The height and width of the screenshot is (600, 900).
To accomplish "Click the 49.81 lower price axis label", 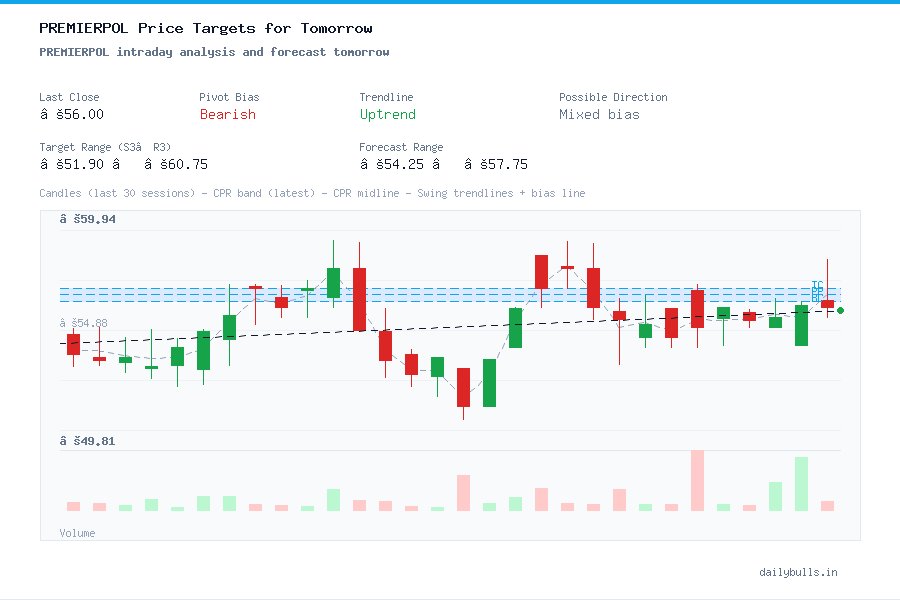I will pyautogui.click(x=87, y=441).
